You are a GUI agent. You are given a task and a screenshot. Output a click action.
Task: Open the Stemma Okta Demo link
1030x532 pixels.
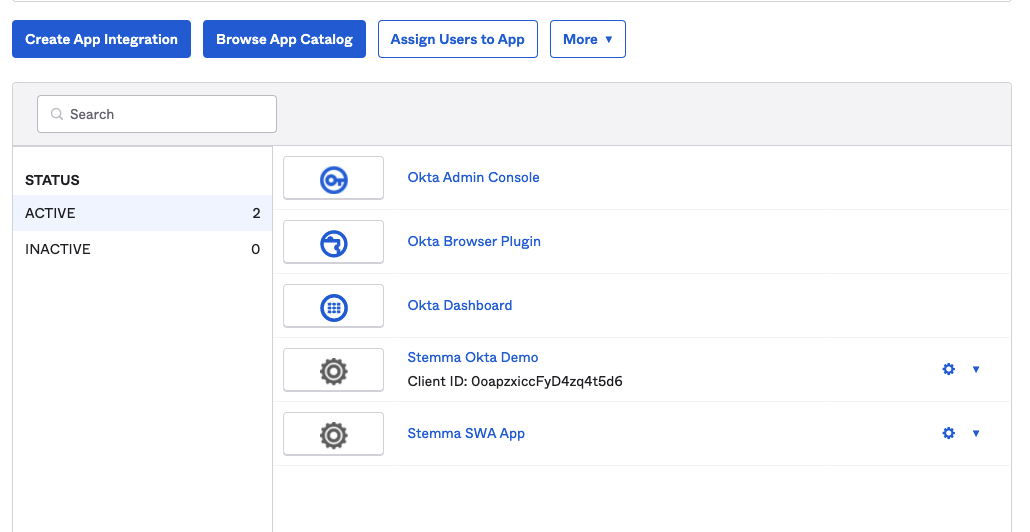pyautogui.click(x=473, y=357)
